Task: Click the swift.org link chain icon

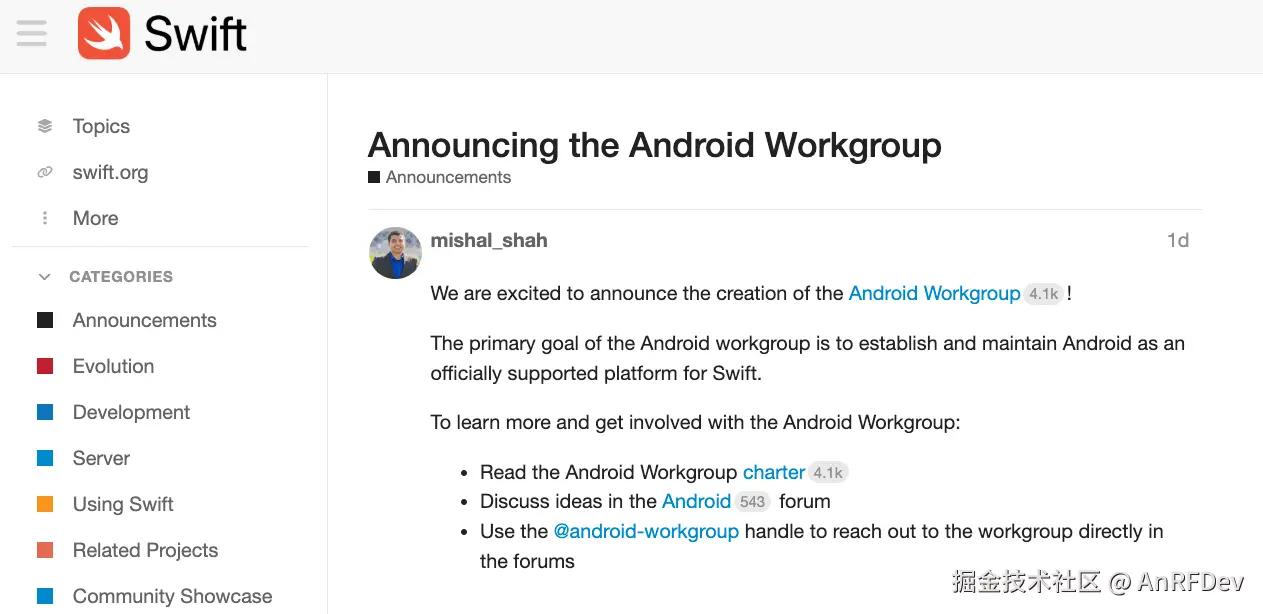Action: coord(45,172)
